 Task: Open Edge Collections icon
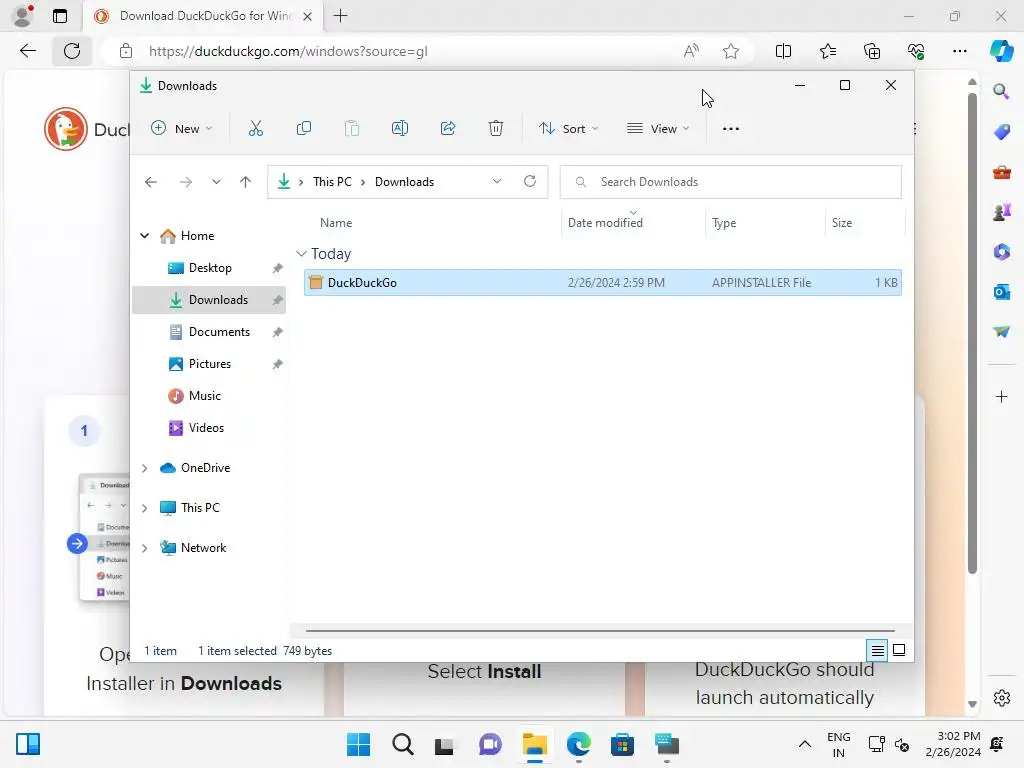tap(872, 51)
